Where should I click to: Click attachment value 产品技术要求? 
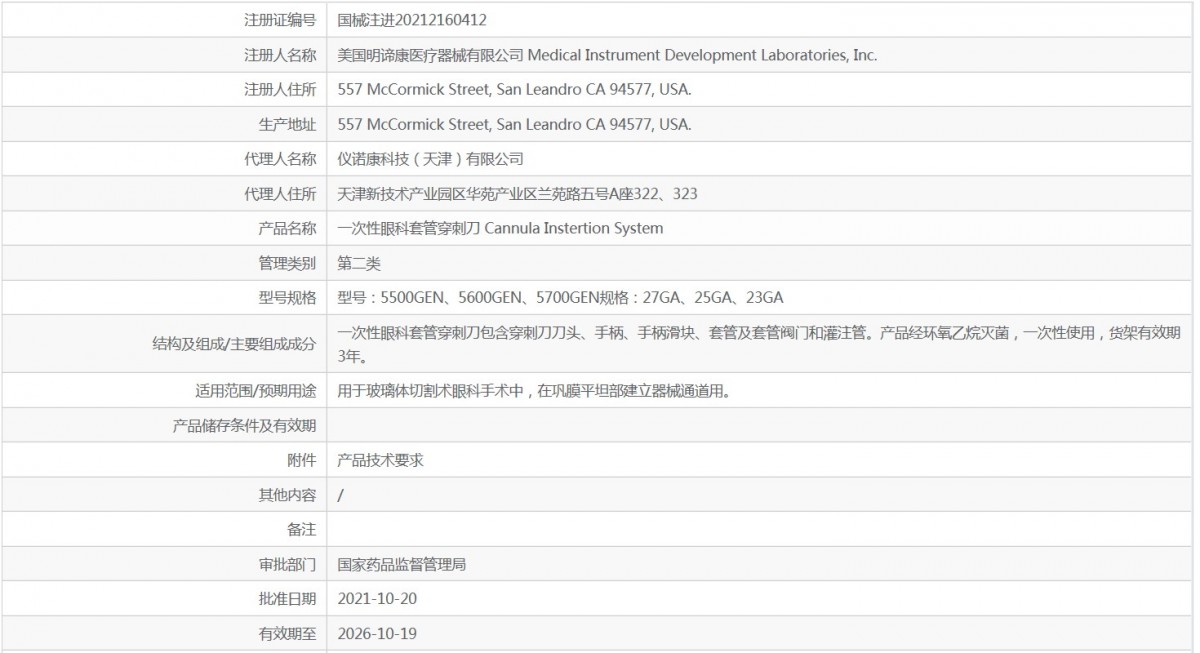point(381,460)
